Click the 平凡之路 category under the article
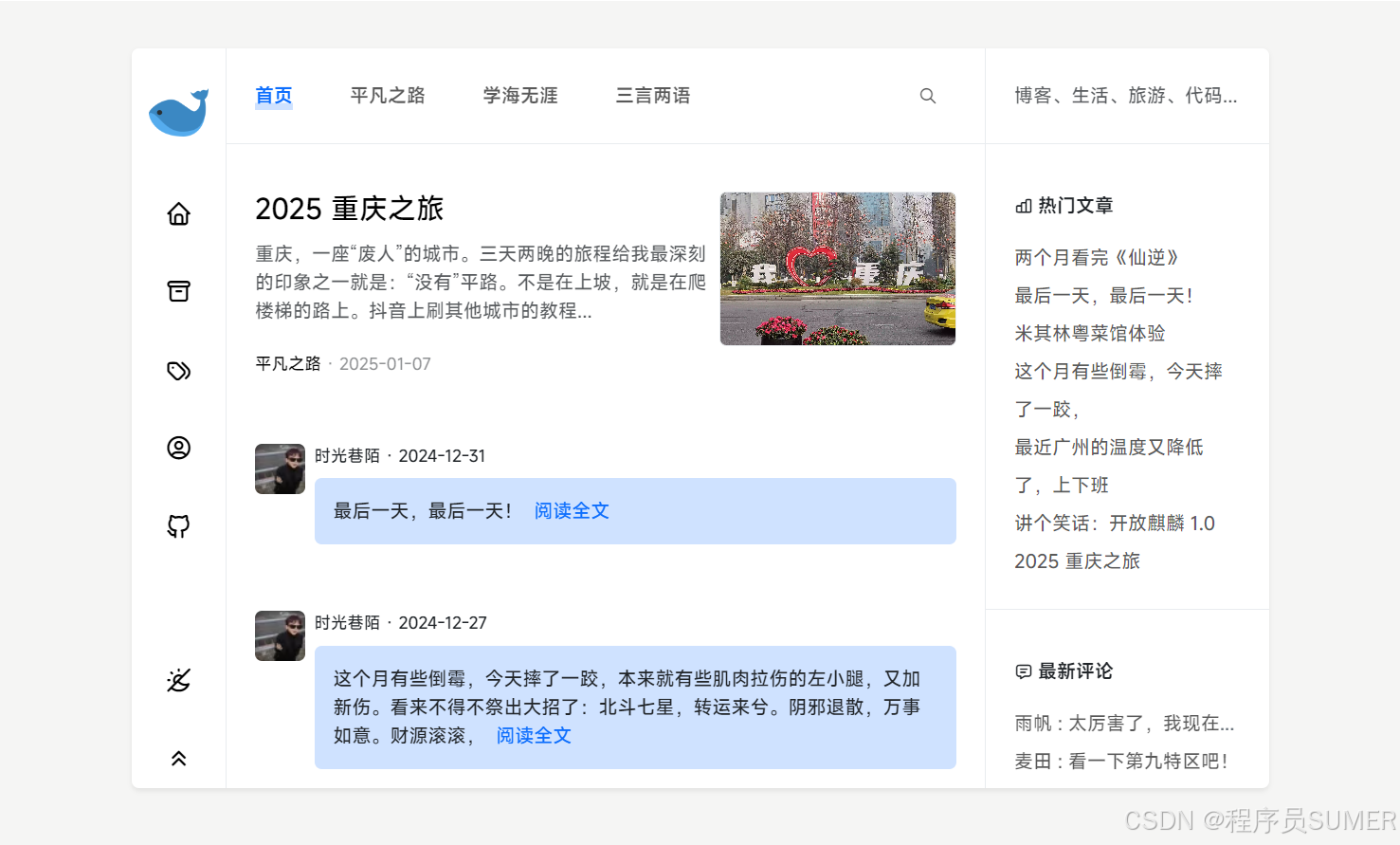This screenshot has height=845, width=1400. 288,364
